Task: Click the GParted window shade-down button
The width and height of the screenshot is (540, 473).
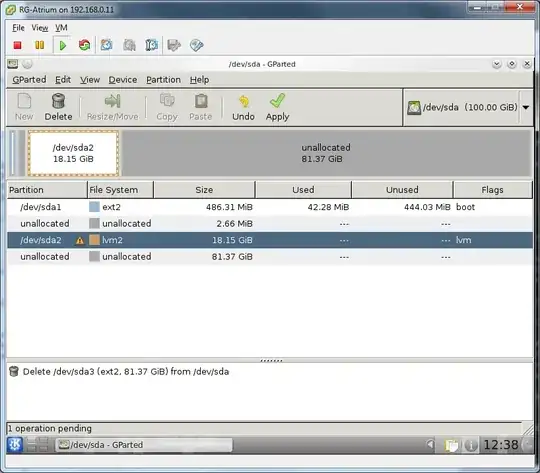Action: pos(497,64)
